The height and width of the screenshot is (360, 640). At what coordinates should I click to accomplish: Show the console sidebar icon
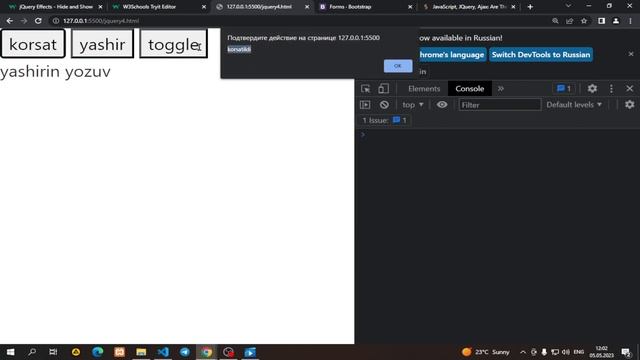point(365,105)
